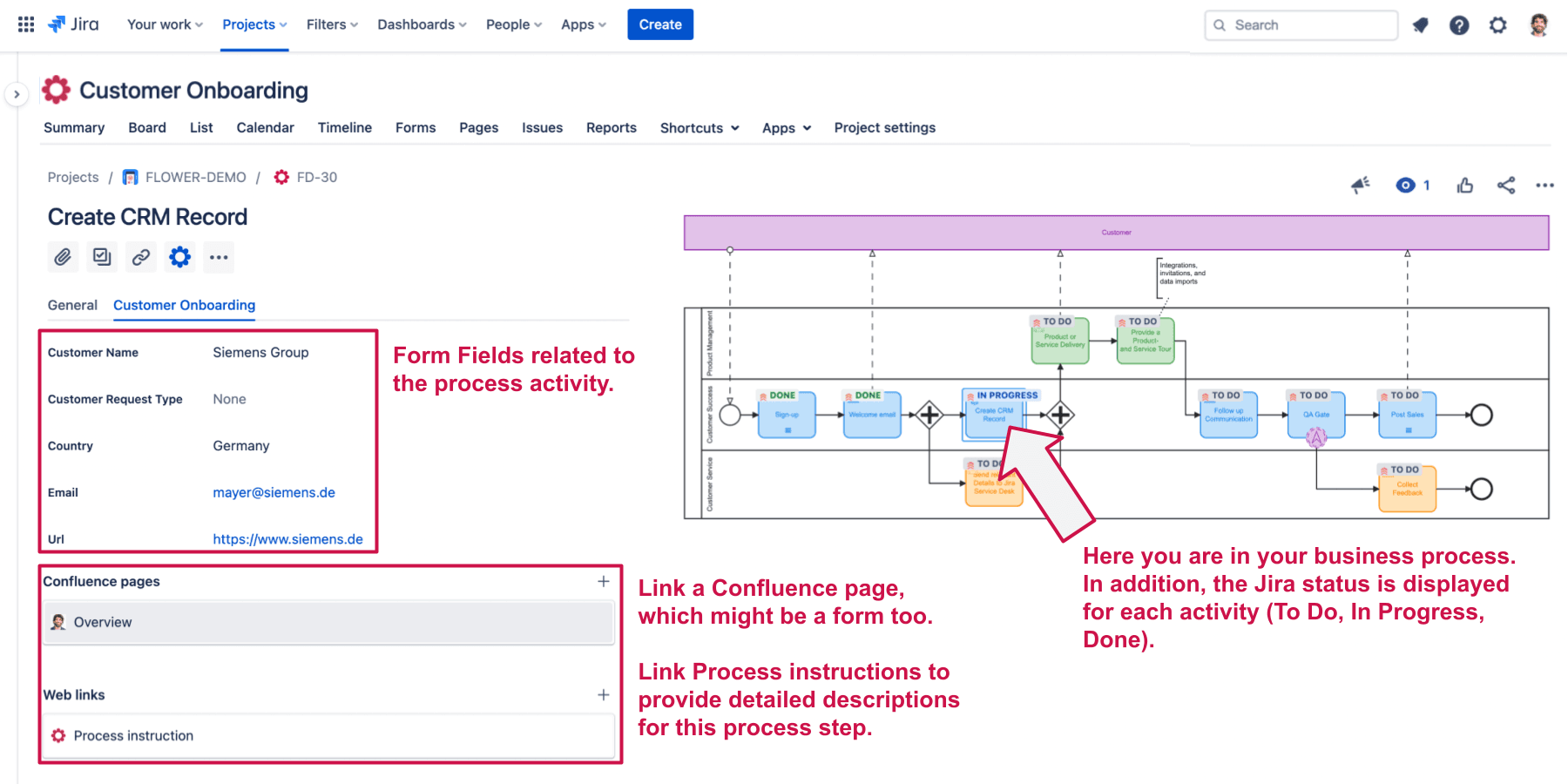Open the Atlassian app switcher grid

(25, 24)
